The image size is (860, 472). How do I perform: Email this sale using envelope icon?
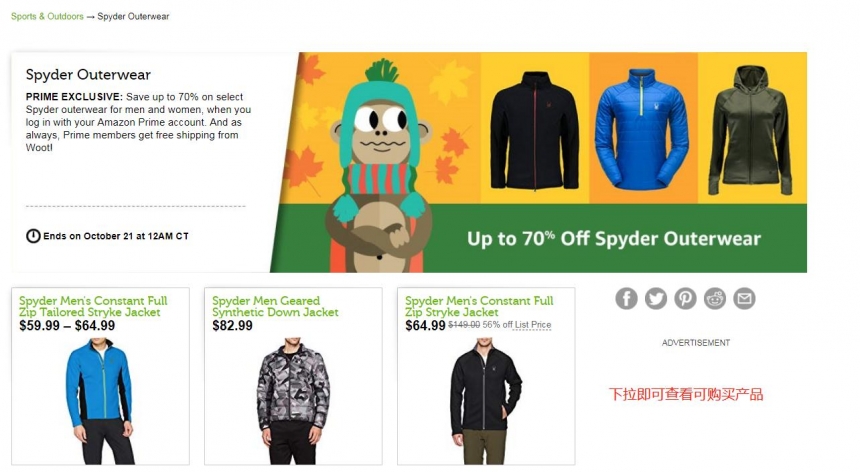tap(745, 299)
